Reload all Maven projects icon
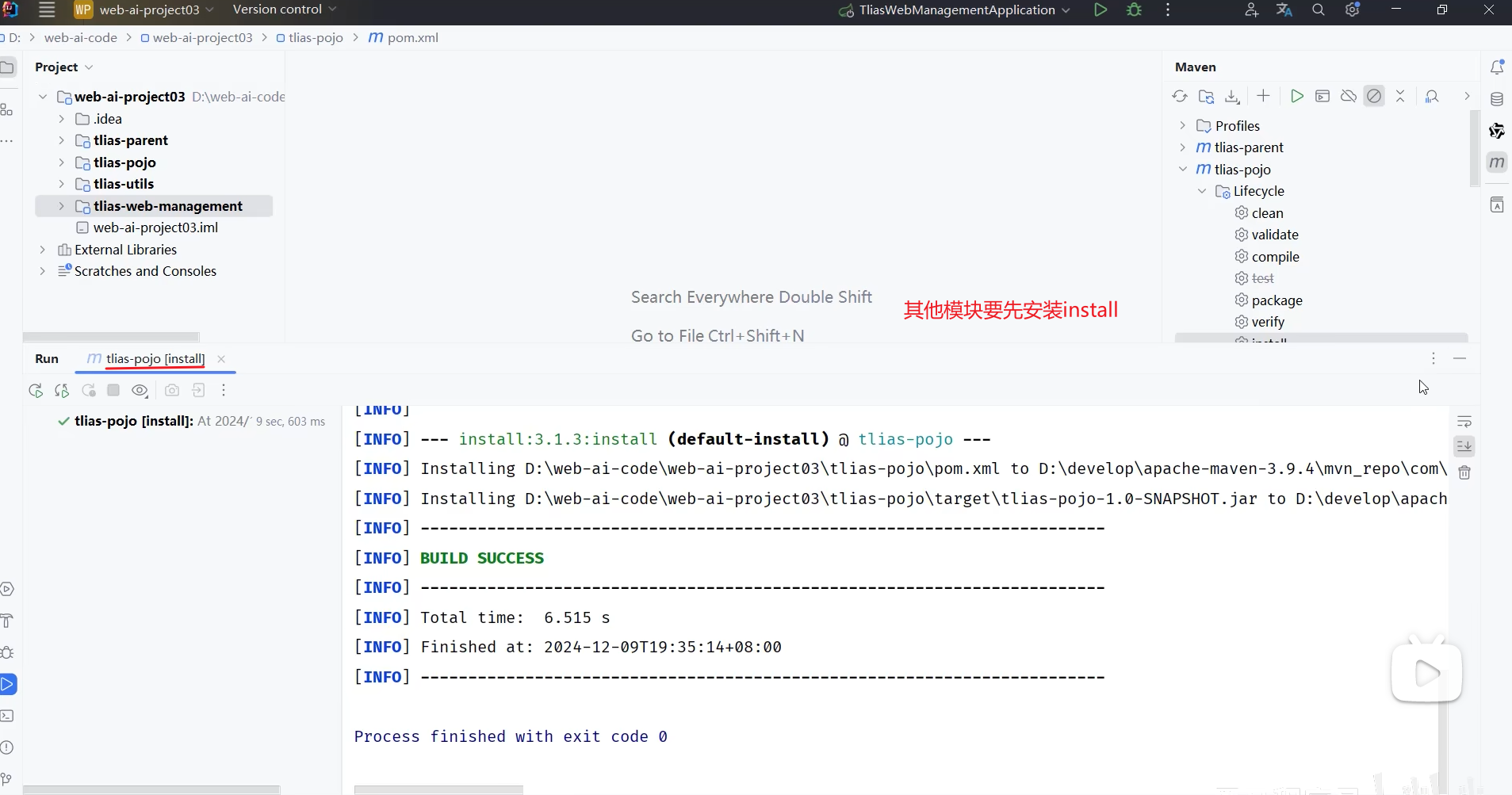The height and width of the screenshot is (795, 1512). point(1180,96)
